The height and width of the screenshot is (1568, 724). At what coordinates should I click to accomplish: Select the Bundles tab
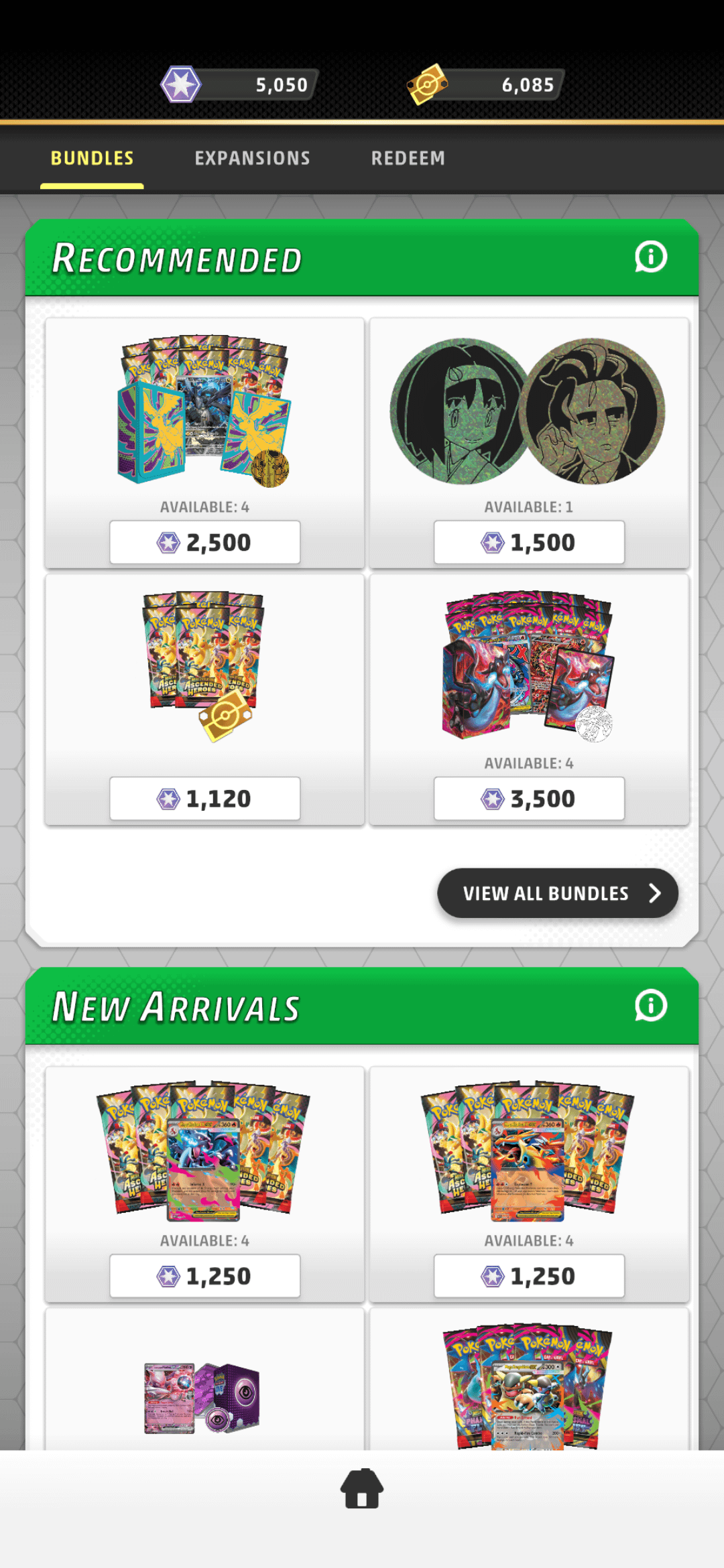coord(93,158)
